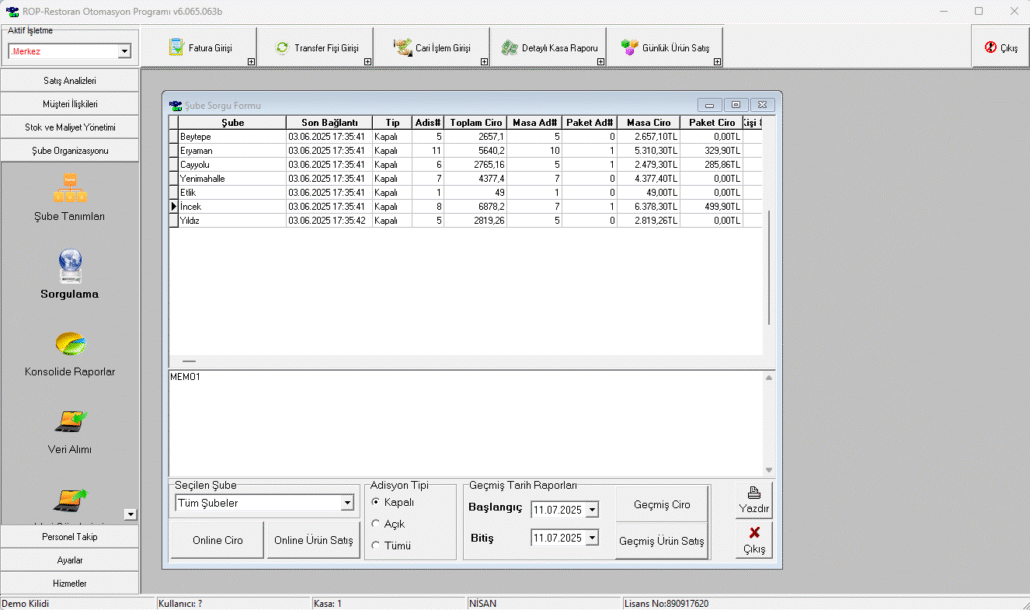Click the Geçmiş Ciro button
Screen dimensions: 1030x610
662,504
